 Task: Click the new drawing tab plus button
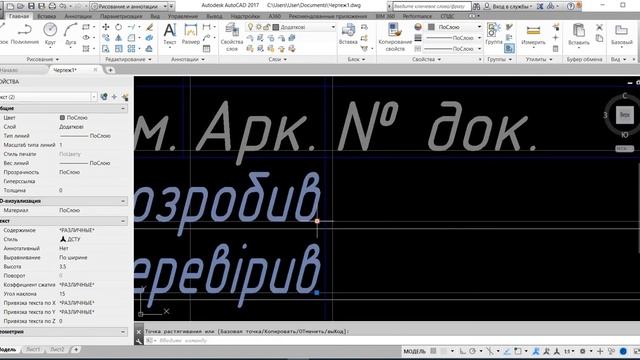(x=110, y=70)
